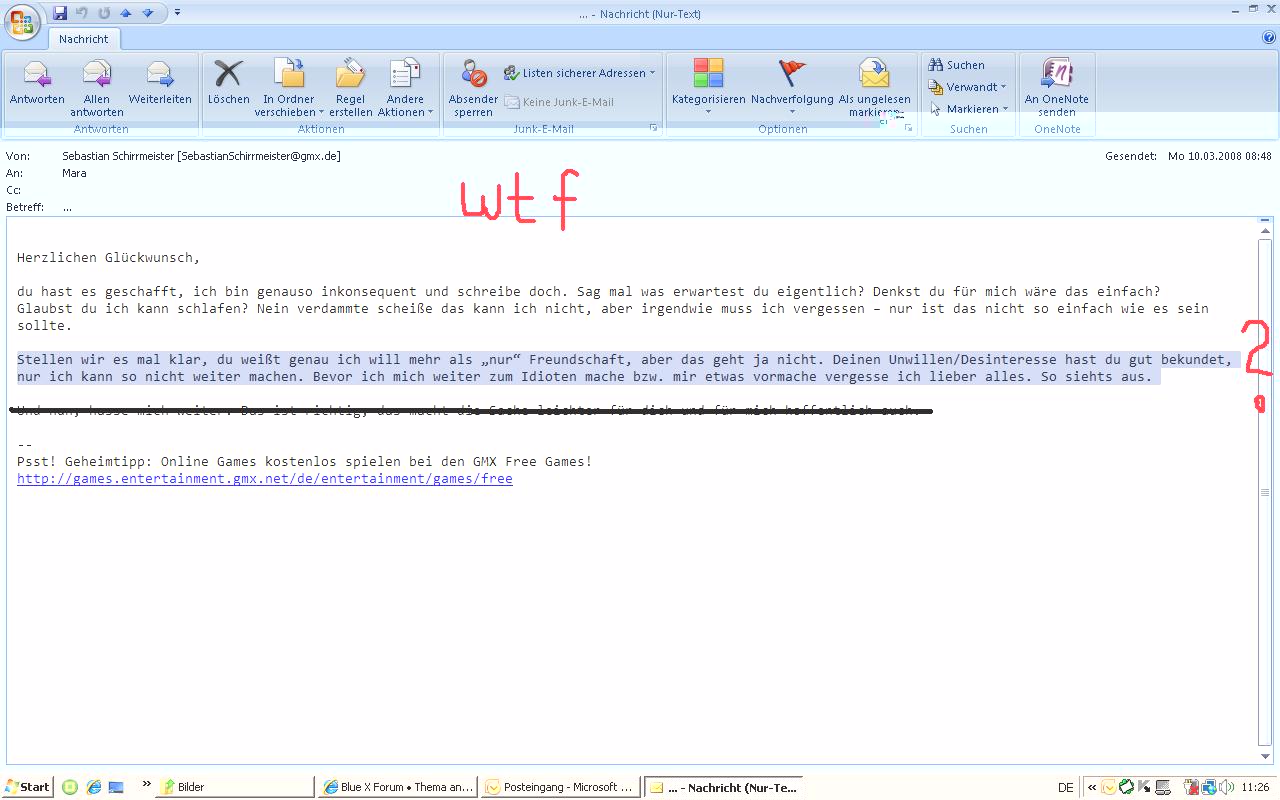Switch to Posteingang taskbar window
This screenshot has height=800, width=1280.
559,787
